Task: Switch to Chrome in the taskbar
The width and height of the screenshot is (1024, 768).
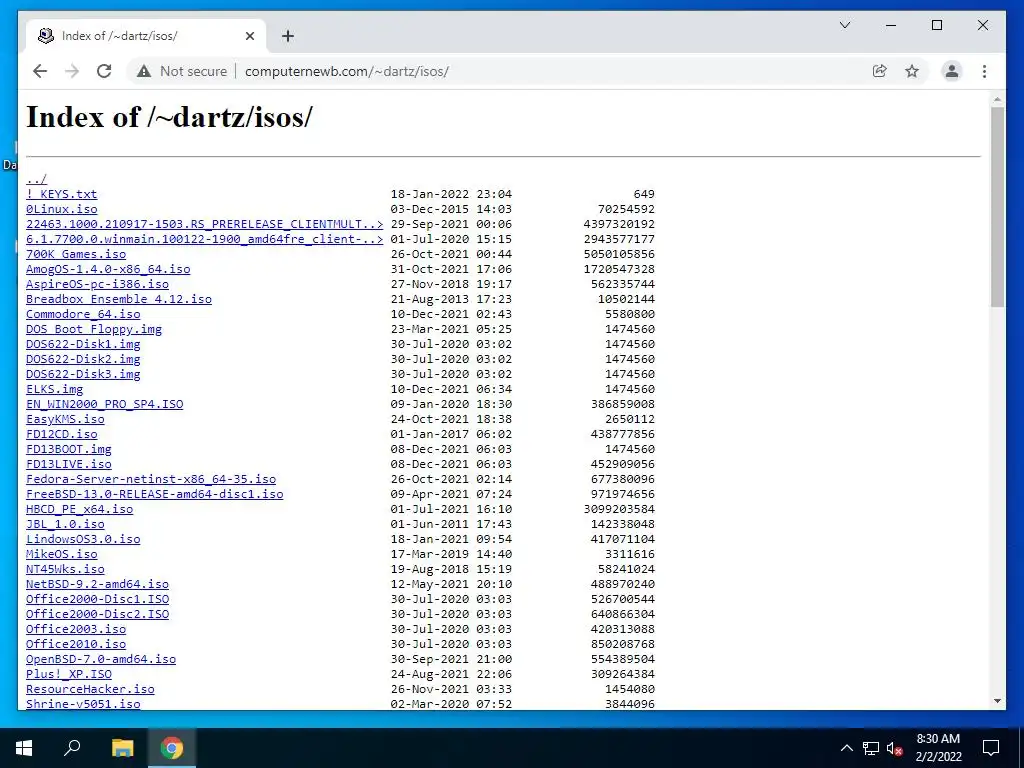Action: point(172,748)
